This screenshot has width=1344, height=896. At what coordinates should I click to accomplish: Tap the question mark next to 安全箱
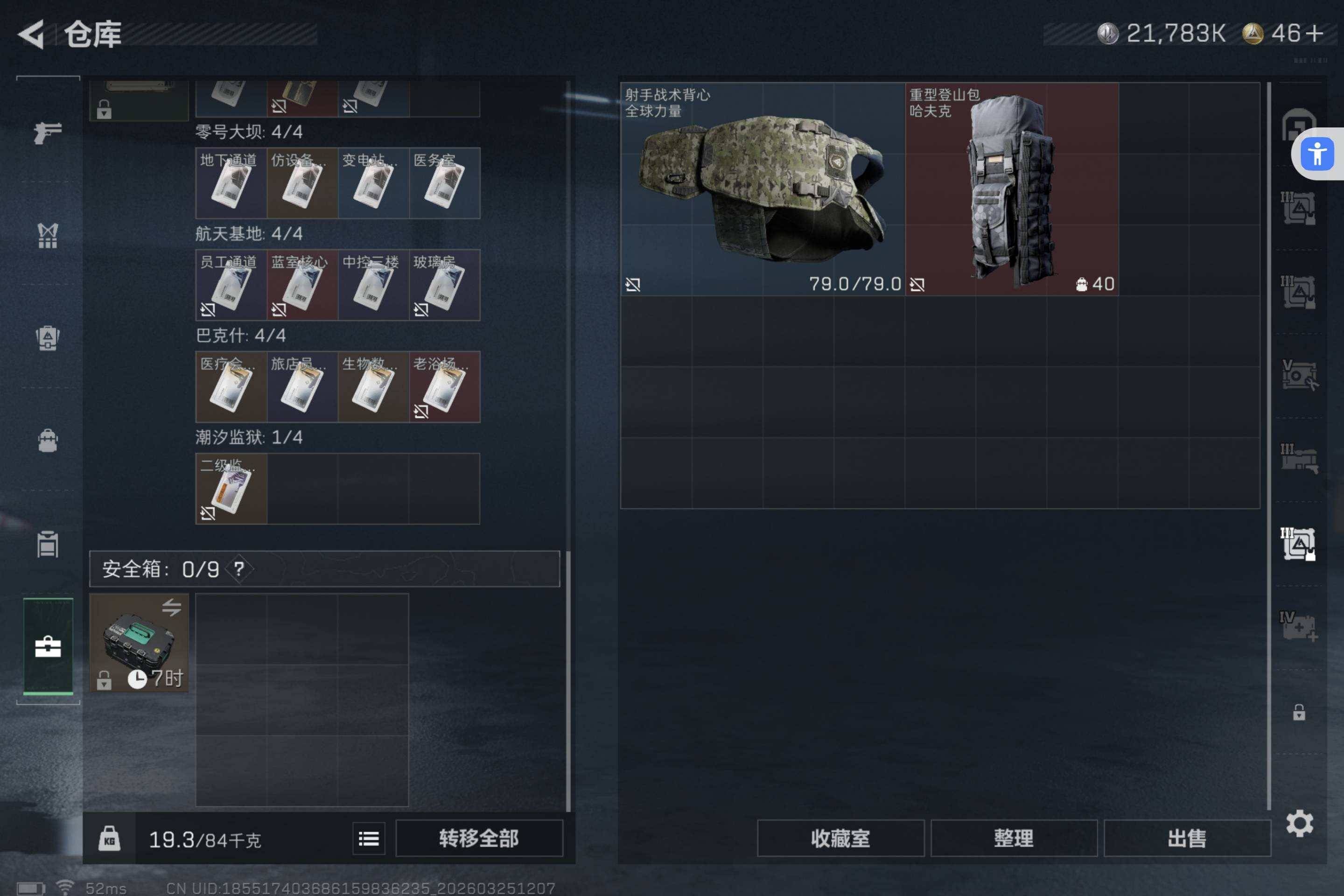pos(239,568)
